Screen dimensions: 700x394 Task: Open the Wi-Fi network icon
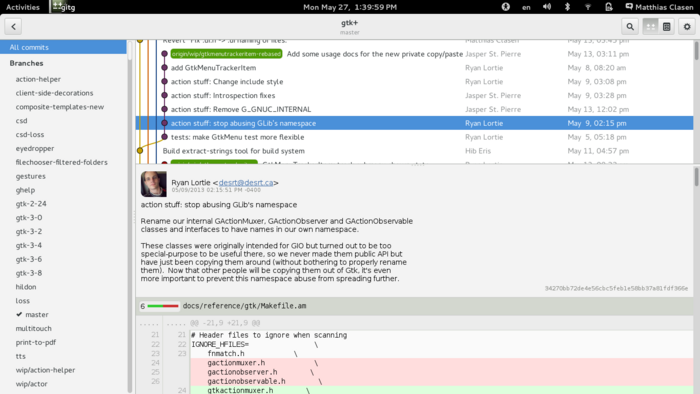click(x=588, y=7)
